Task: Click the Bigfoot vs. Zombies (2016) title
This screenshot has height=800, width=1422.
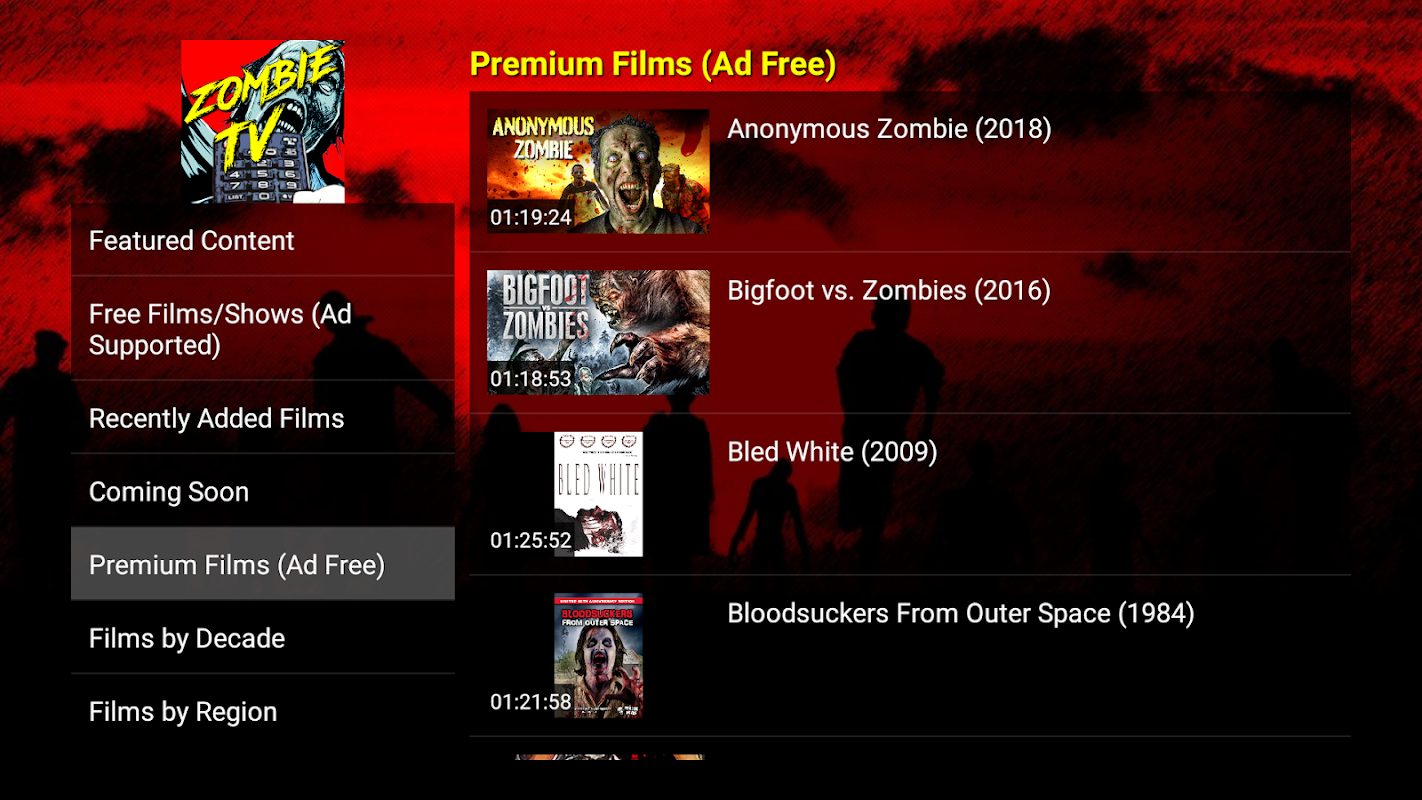Action: pos(889,290)
